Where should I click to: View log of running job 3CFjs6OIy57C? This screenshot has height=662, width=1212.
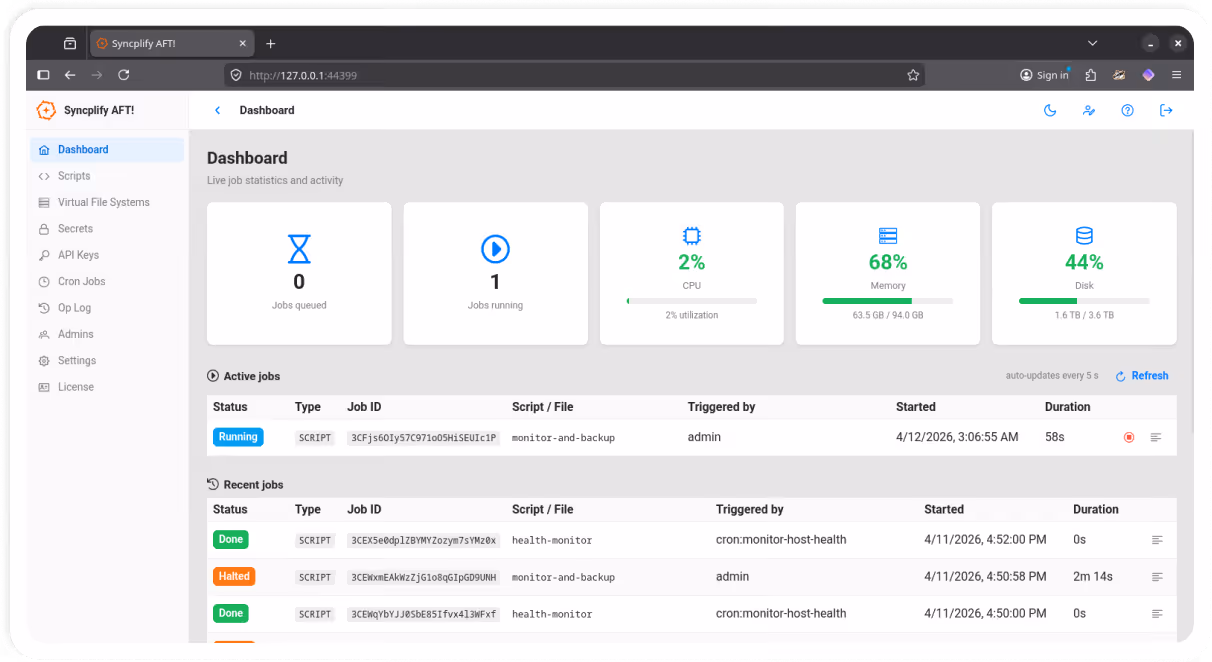[x=1156, y=437]
